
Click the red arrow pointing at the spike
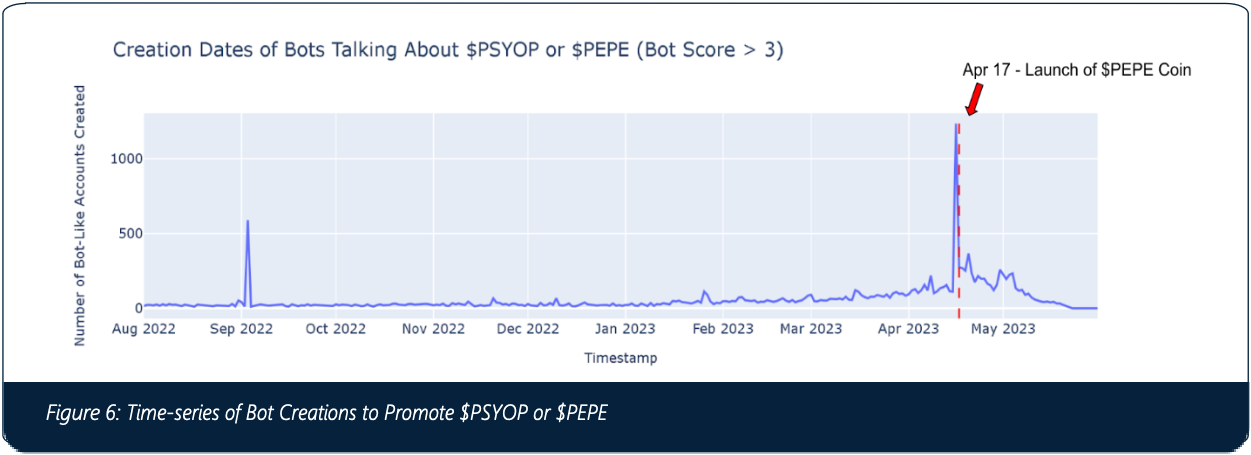click(x=972, y=99)
